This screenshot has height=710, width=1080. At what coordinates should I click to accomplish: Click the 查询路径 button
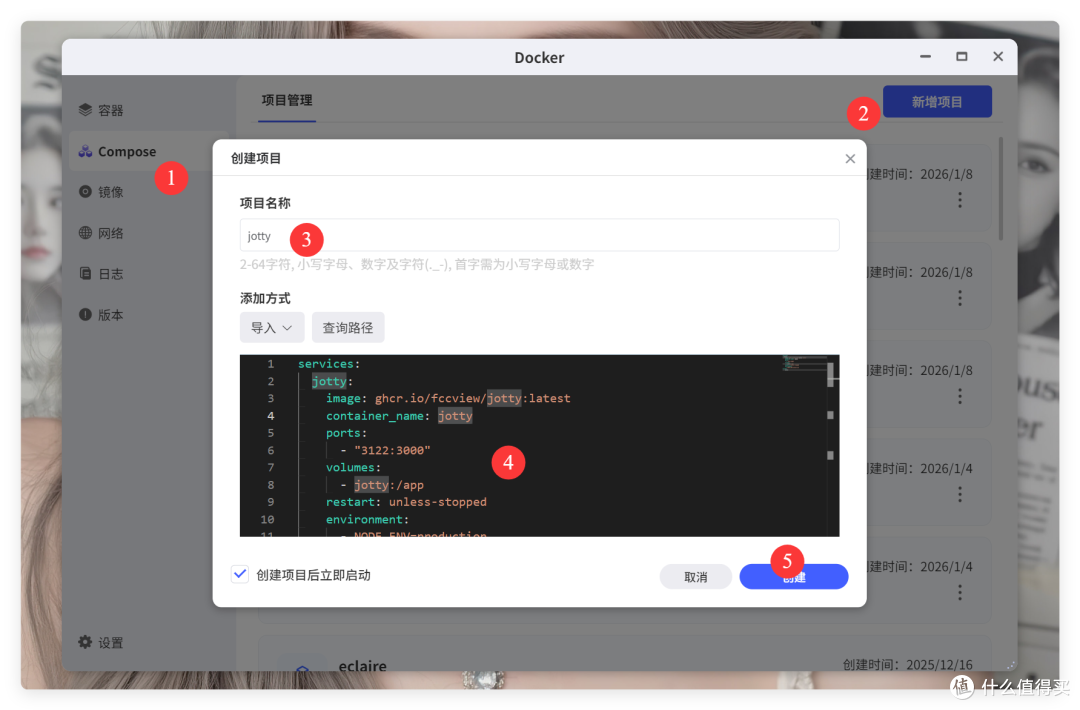tap(348, 328)
